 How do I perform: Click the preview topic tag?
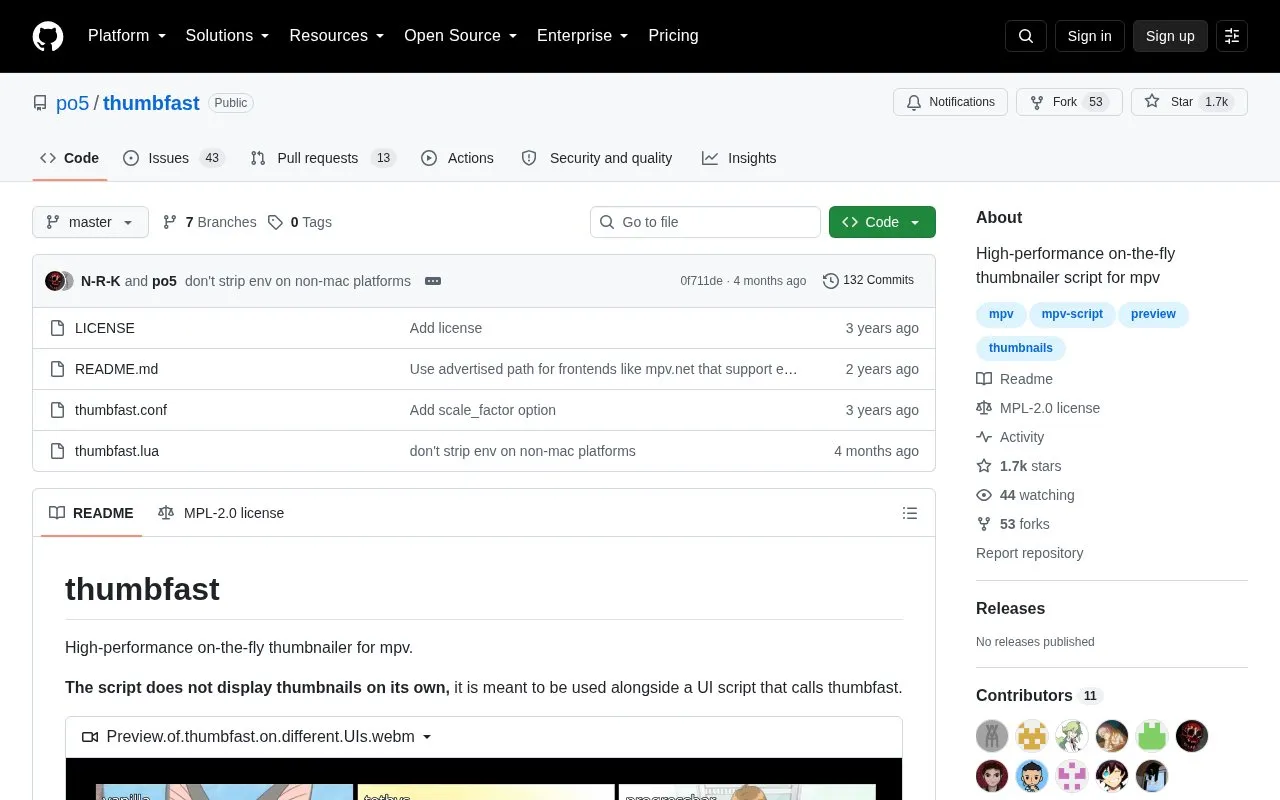[1153, 314]
